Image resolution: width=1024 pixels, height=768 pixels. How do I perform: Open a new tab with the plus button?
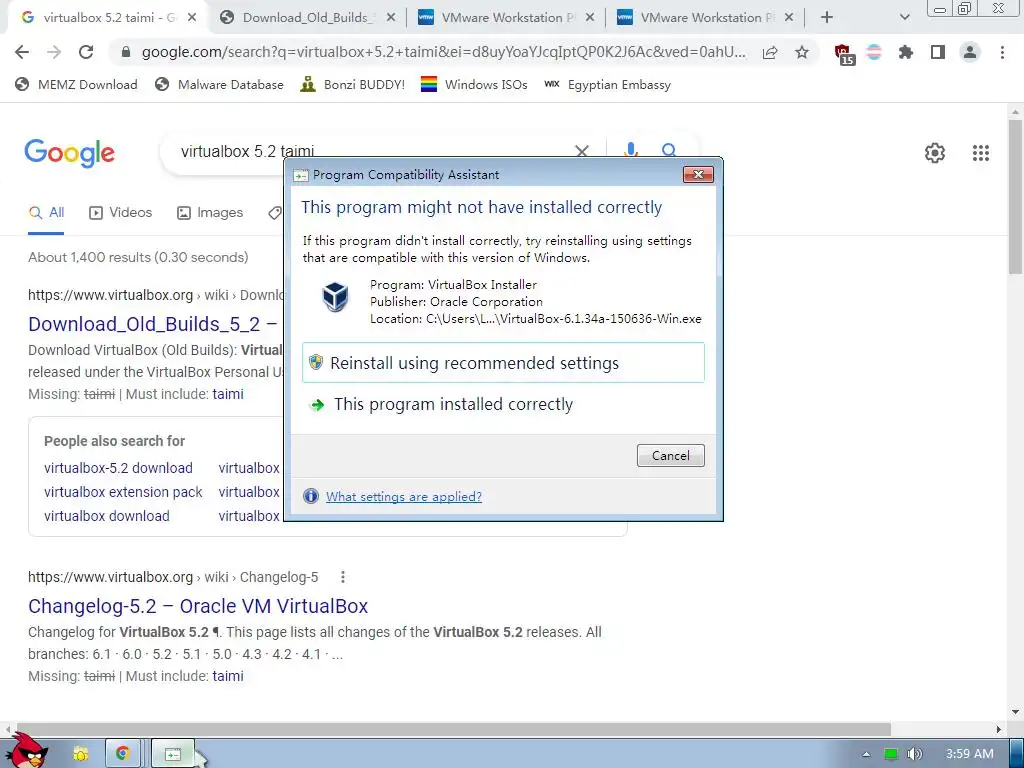point(827,18)
